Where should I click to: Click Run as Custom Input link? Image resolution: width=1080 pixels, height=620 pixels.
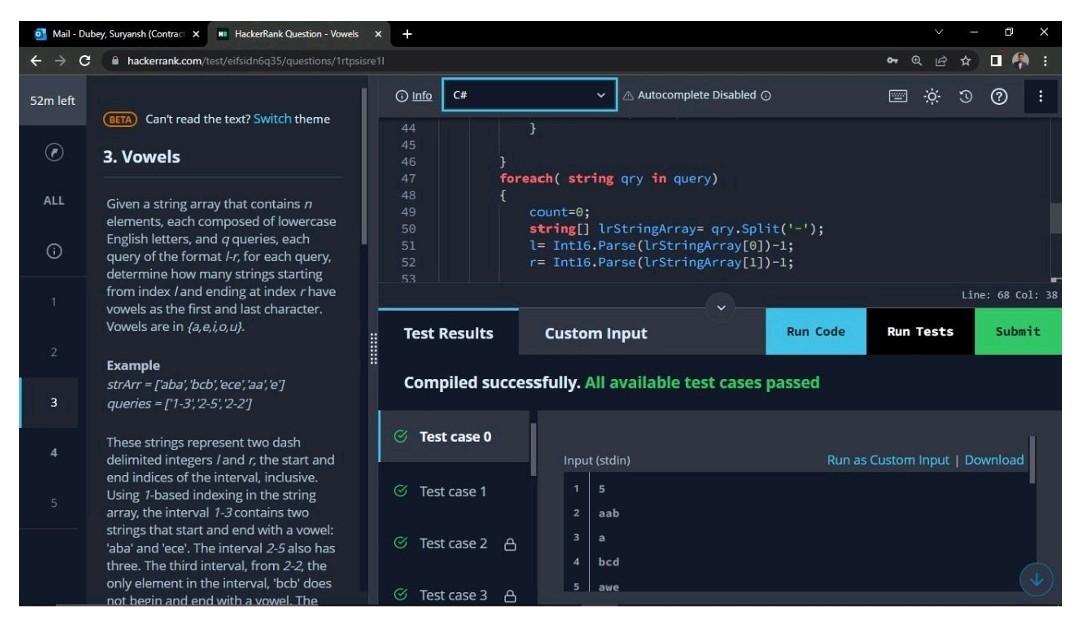click(888, 459)
